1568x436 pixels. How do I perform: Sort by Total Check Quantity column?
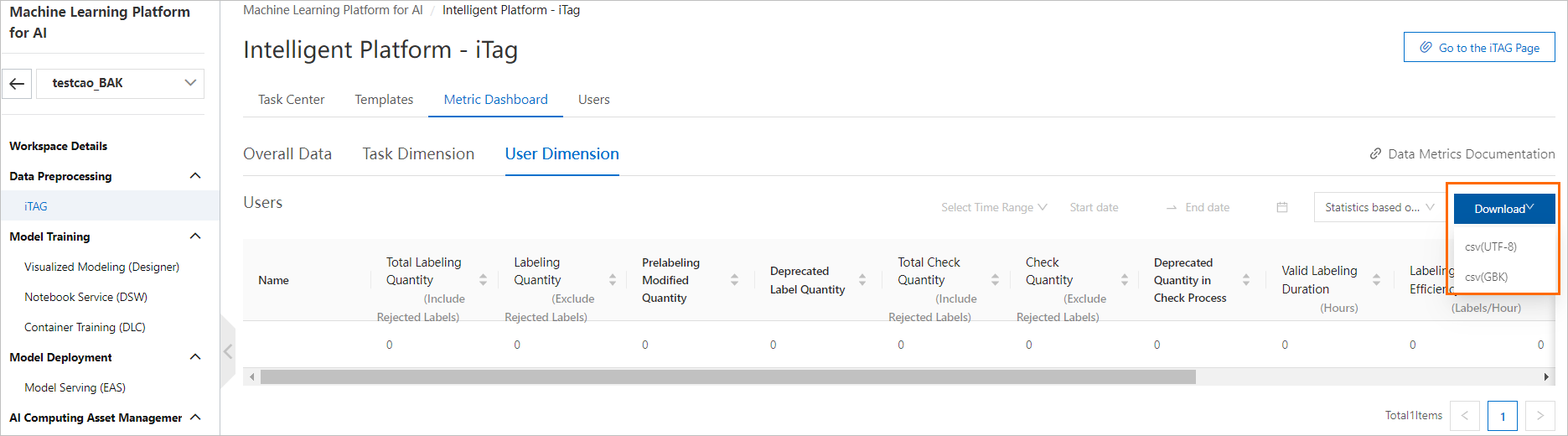[x=995, y=280]
